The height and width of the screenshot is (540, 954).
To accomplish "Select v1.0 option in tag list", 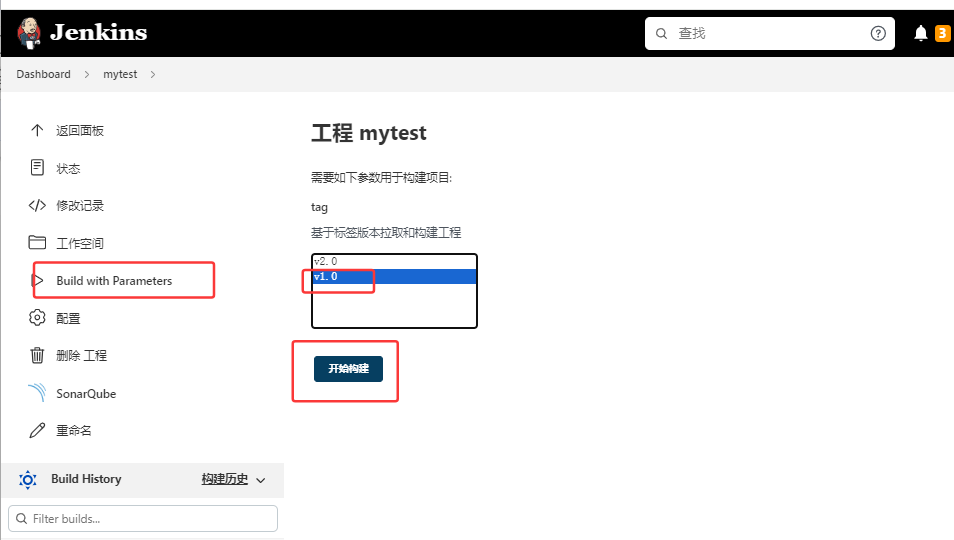I will [394, 277].
